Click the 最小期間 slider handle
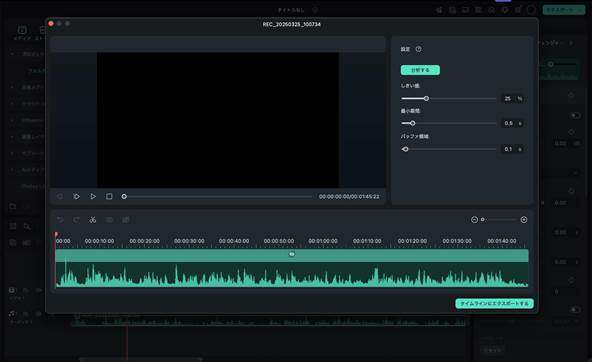The width and height of the screenshot is (592, 362). coord(413,123)
